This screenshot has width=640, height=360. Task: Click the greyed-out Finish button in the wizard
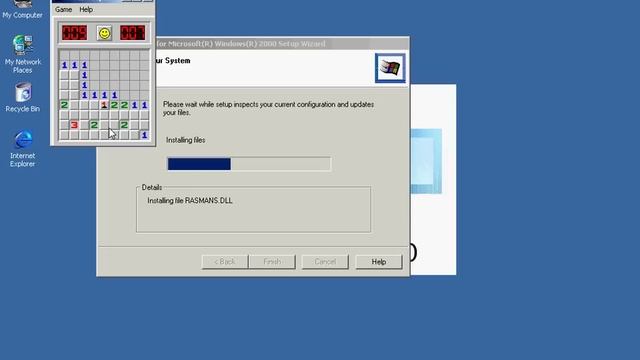coord(272,262)
